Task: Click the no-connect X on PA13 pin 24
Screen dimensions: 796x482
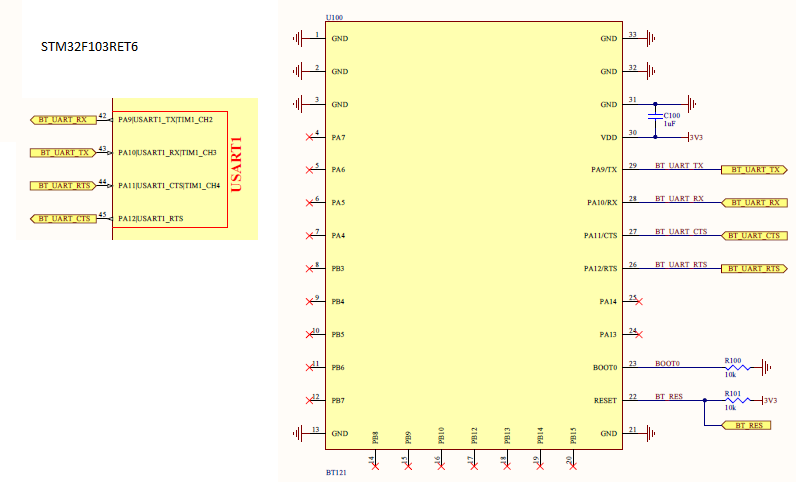Action: (x=639, y=335)
